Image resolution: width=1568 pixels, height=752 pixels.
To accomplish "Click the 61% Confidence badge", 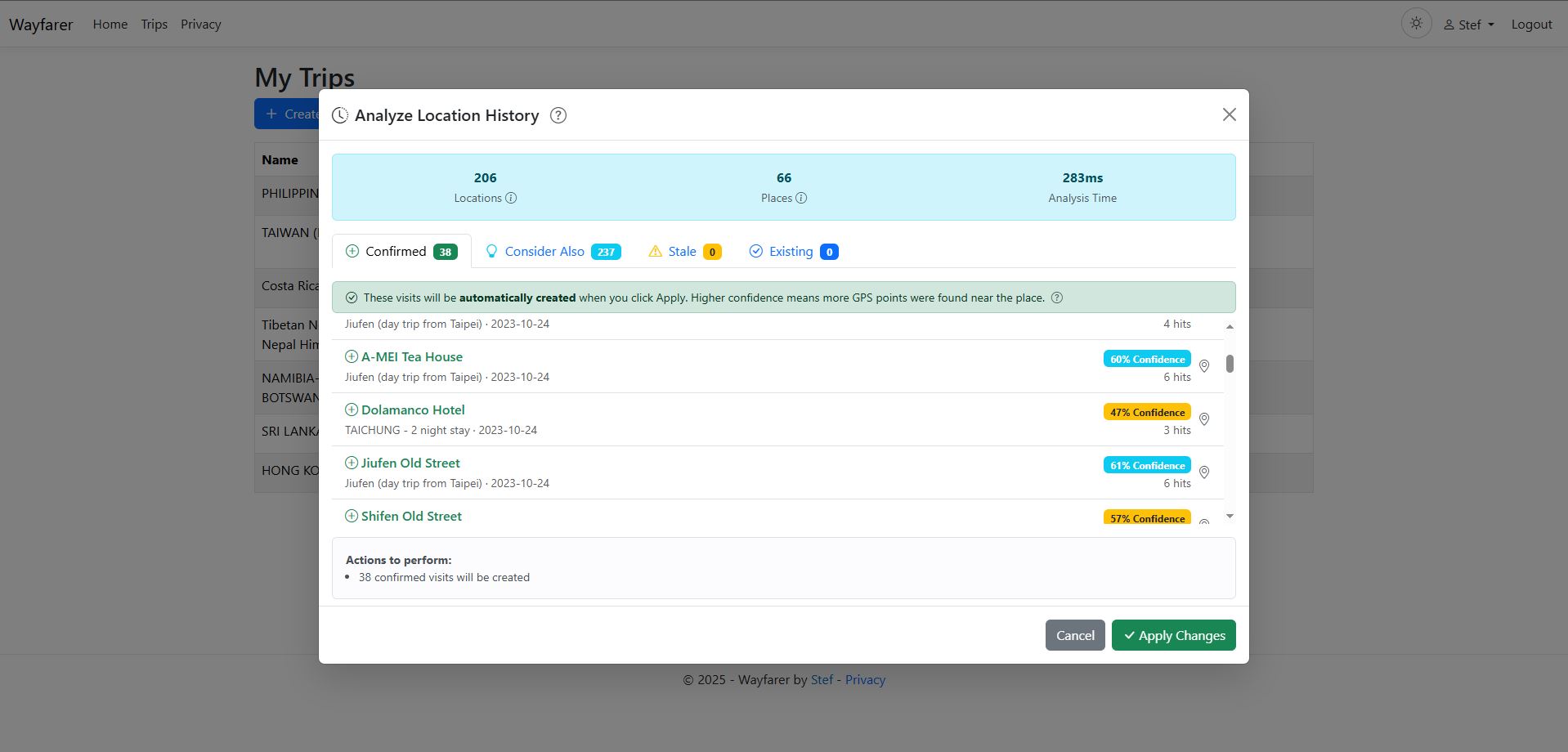I will (1147, 465).
